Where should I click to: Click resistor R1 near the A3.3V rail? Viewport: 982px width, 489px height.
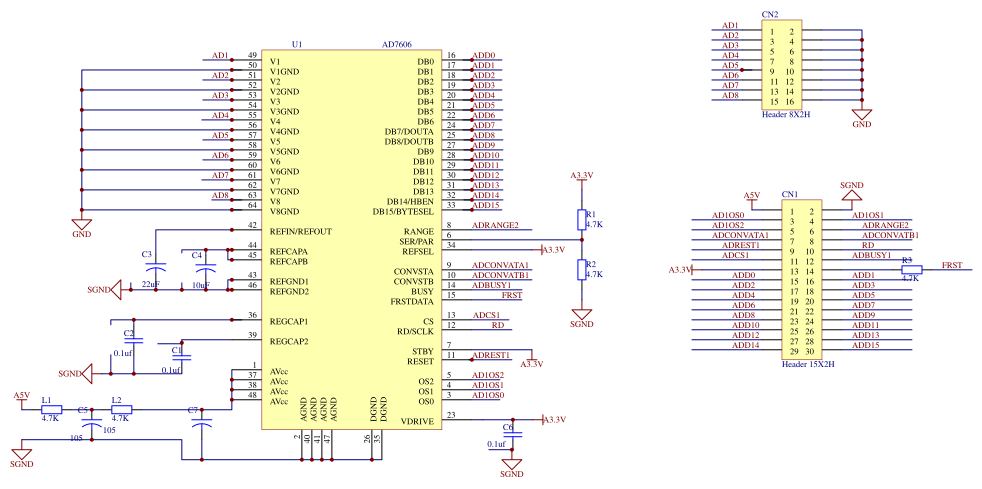tap(580, 220)
